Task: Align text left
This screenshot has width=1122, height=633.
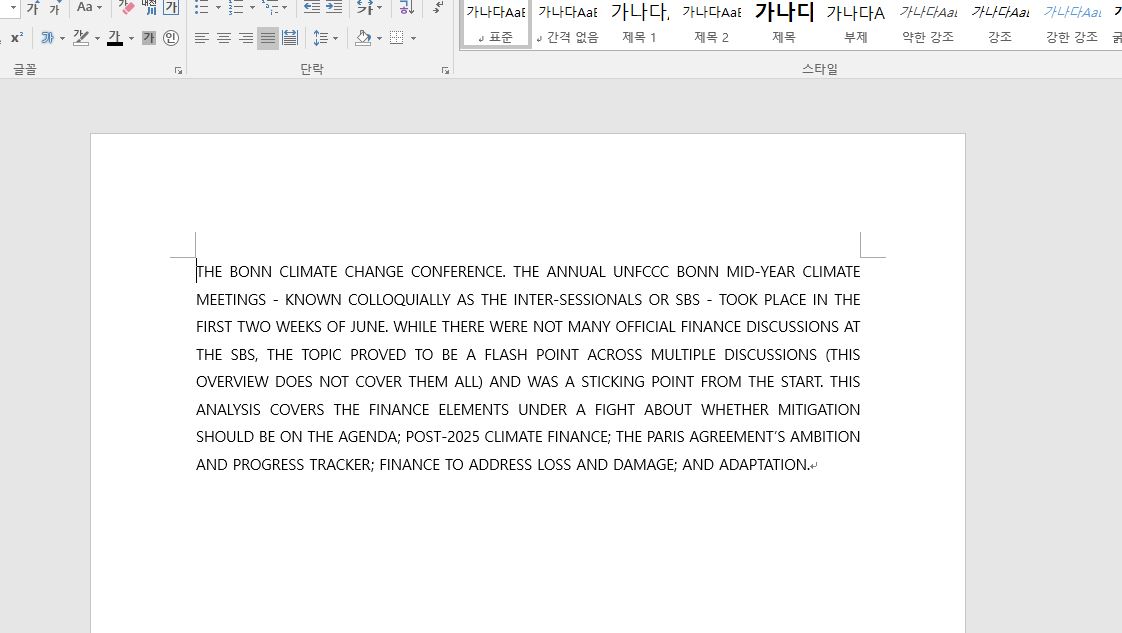Action: [202, 38]
